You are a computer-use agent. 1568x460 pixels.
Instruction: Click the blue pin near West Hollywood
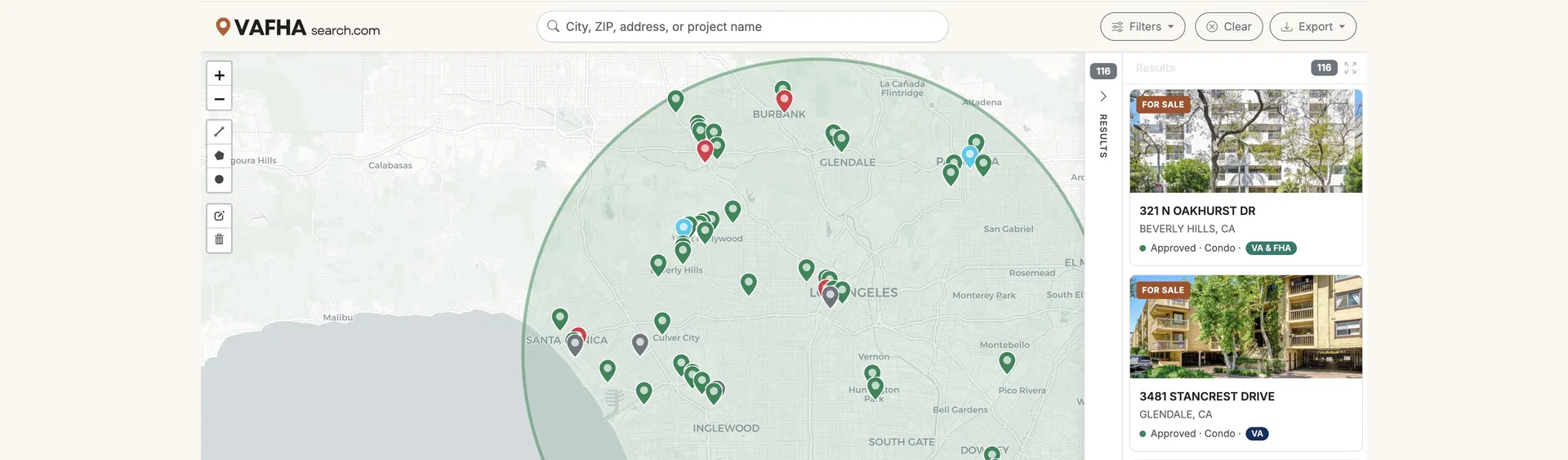point(684,229)
